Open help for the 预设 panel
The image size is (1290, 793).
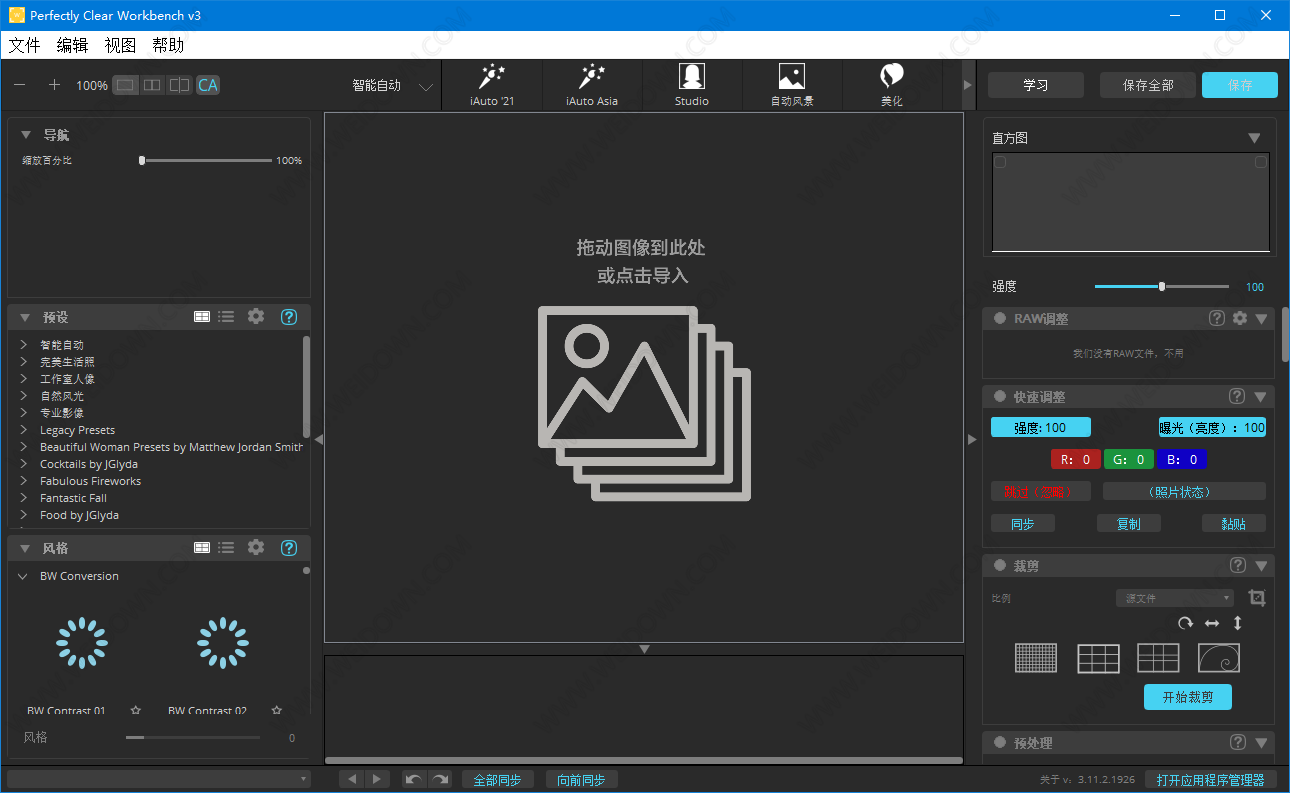click(x=289, y=317)
